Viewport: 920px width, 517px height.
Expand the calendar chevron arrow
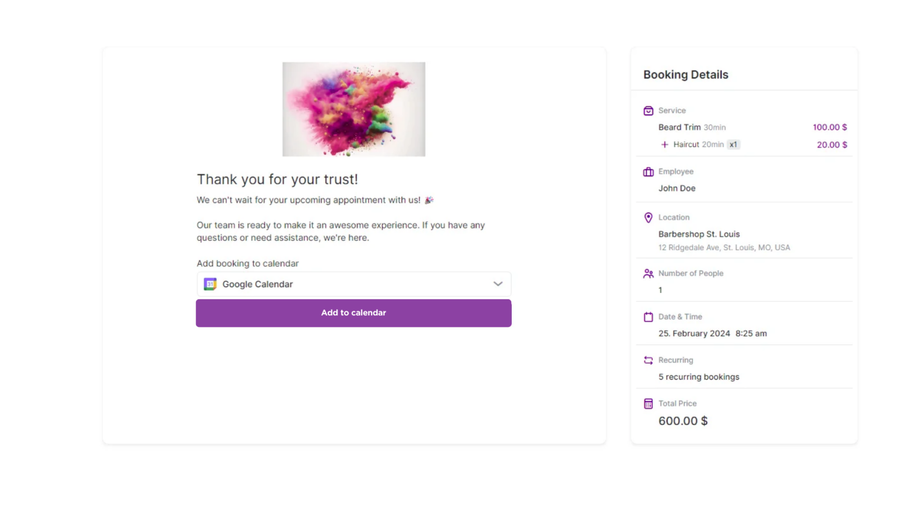pyautogui.click(x=497, y=284)
